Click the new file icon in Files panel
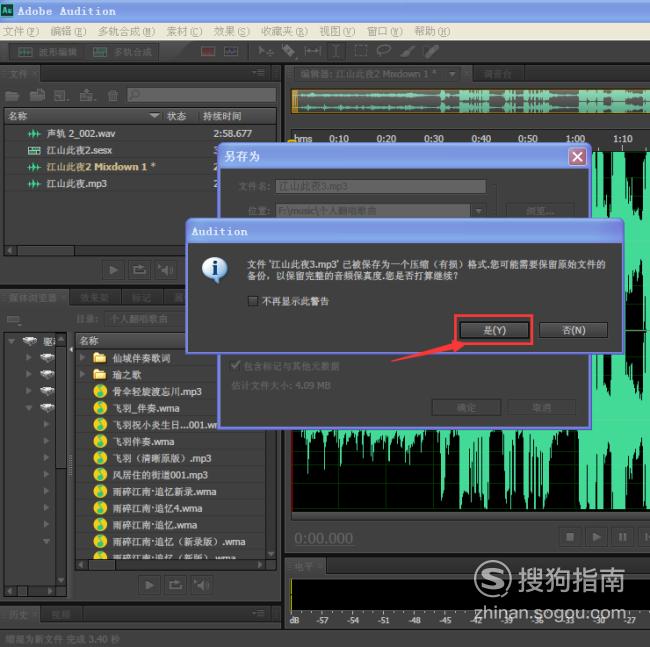650x647 pixels. click(61, 96)
